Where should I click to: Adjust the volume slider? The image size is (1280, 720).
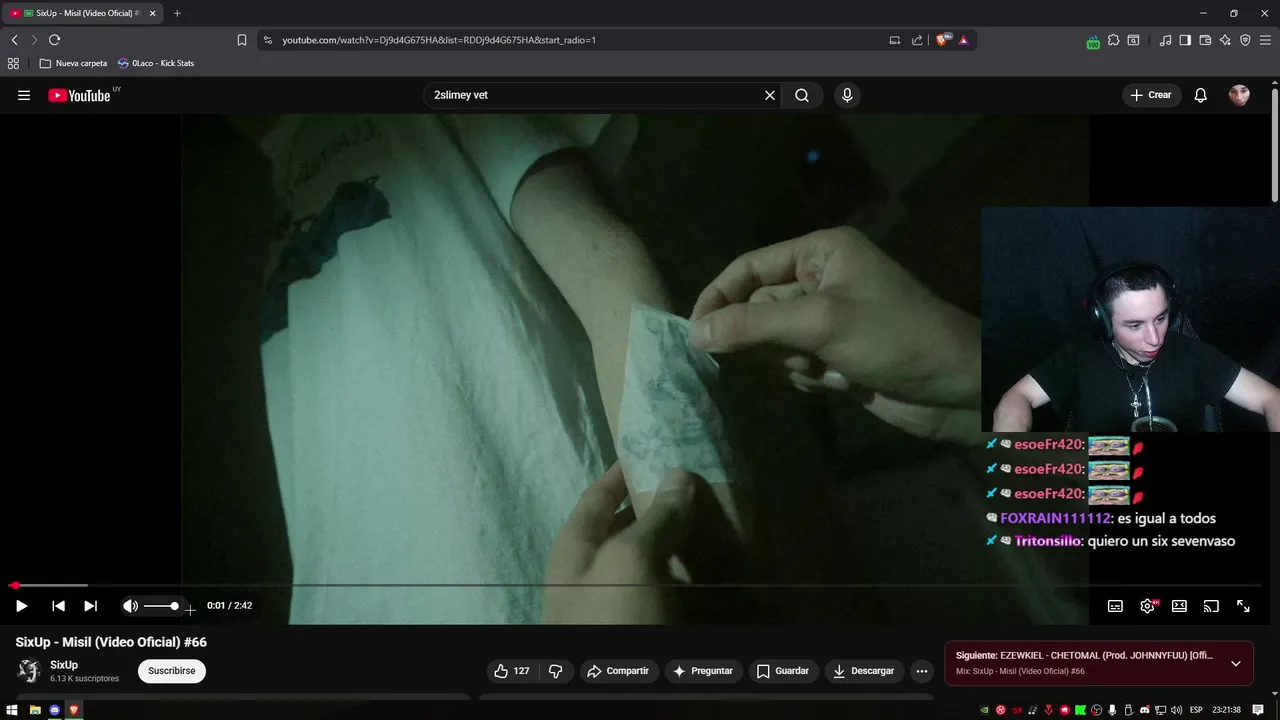click(160, 606)
